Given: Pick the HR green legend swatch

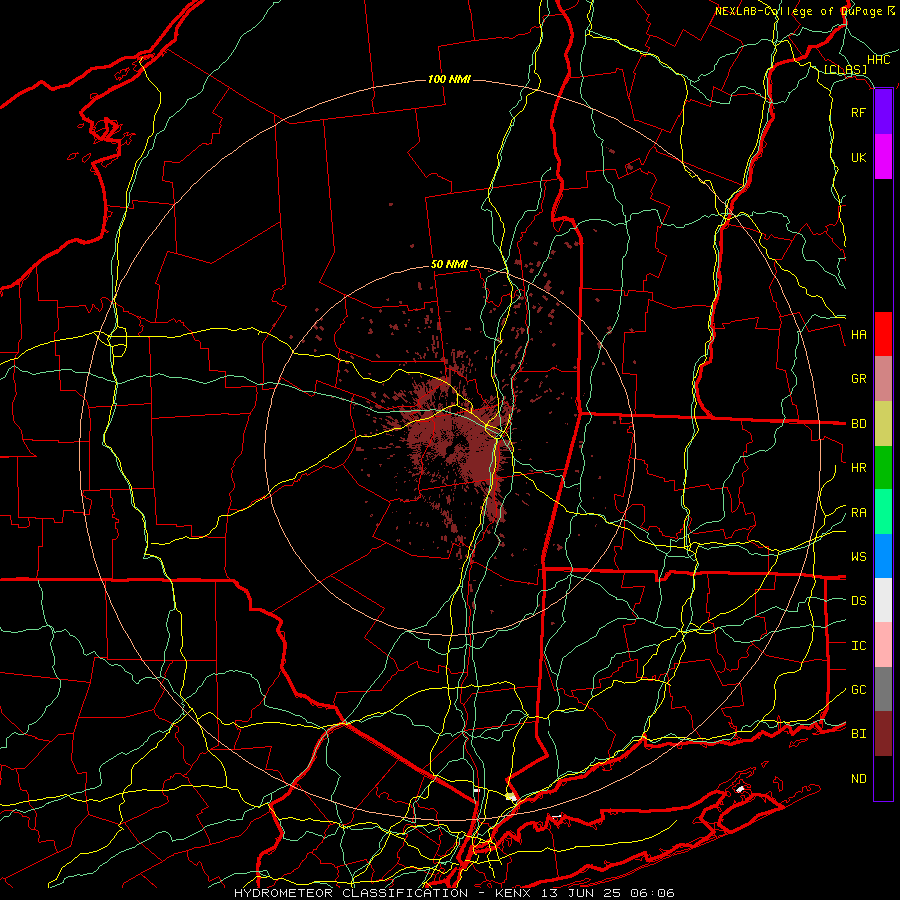Looking at the screenshot, I should 883,468.
